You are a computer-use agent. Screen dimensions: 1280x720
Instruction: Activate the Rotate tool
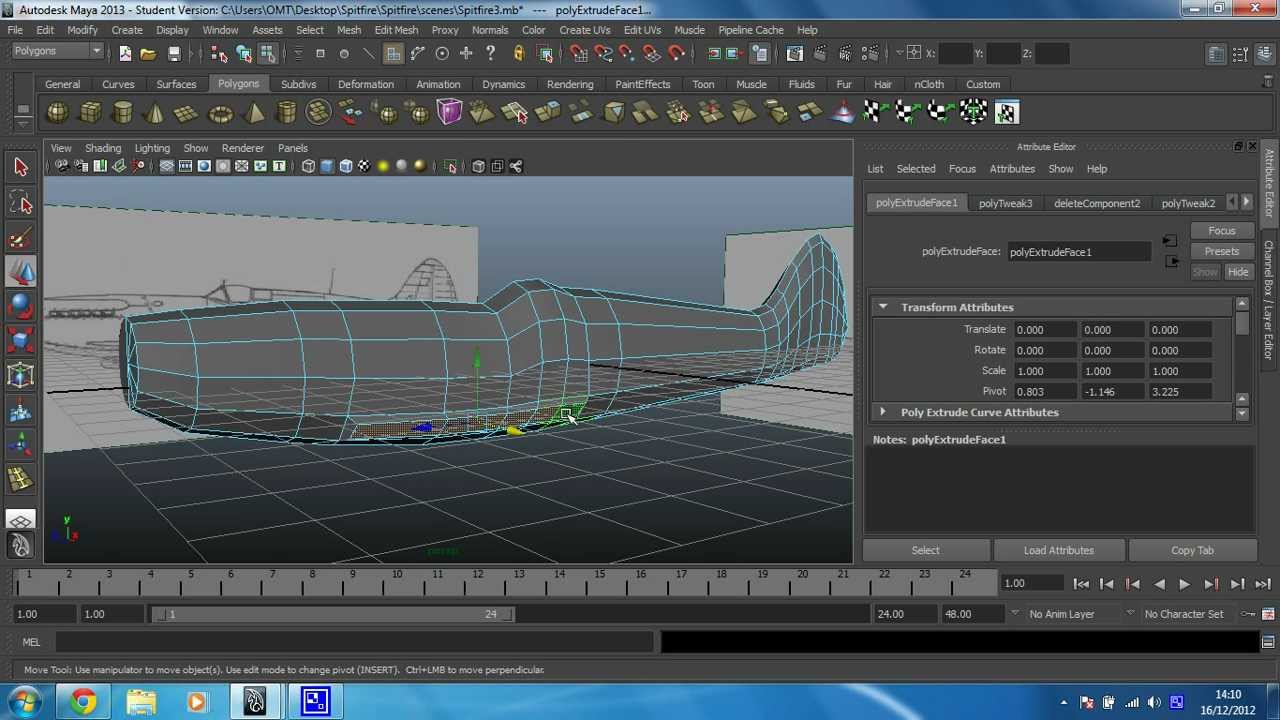tap(21, 306)
